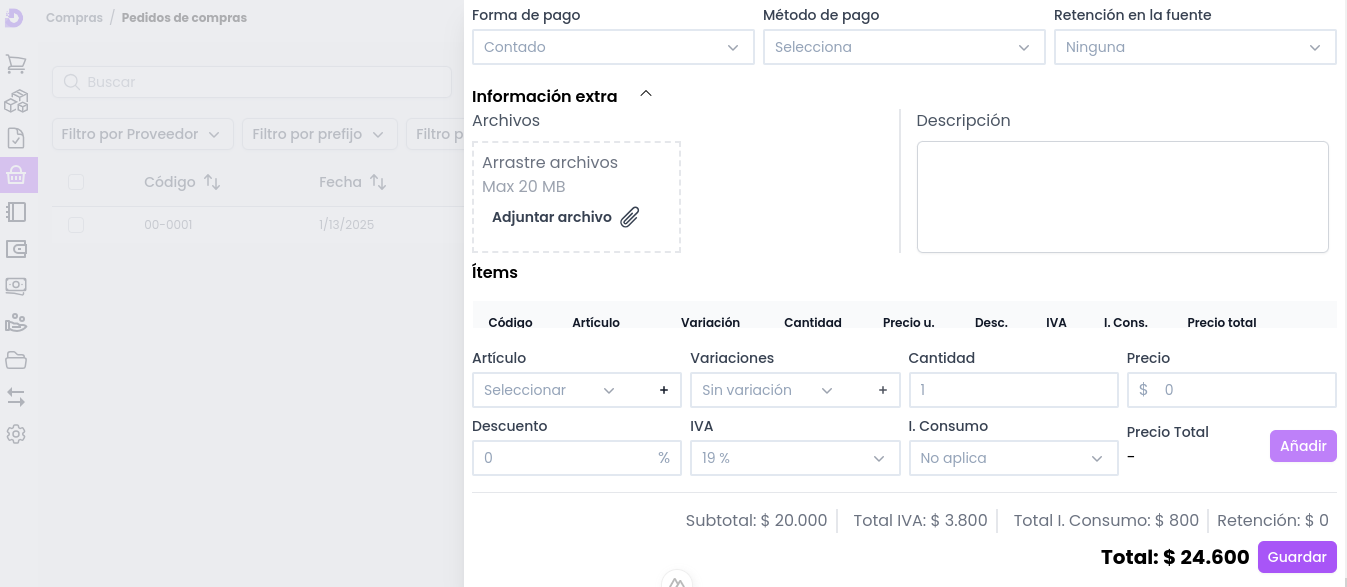The height and width of the screenshot is (587, 1347).
Task: Open the shopping cart sidebar icon
Action: (16, 64)
